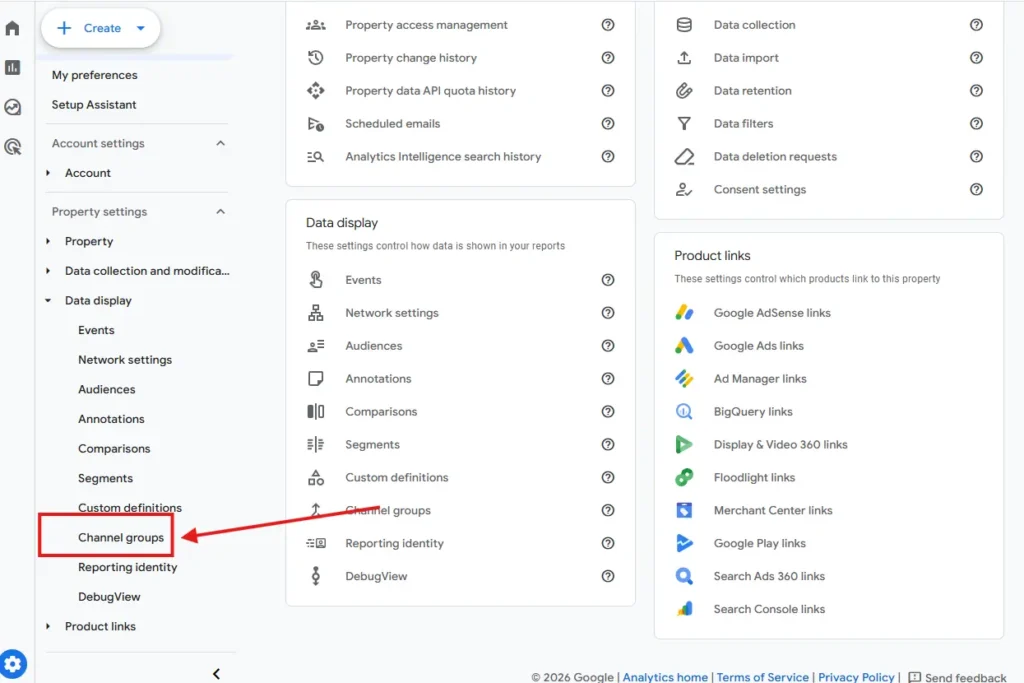The width and height of the screenshot is (1024, 683).
Task: Select Channel groups in the sidebar
Action: (121, 538)
